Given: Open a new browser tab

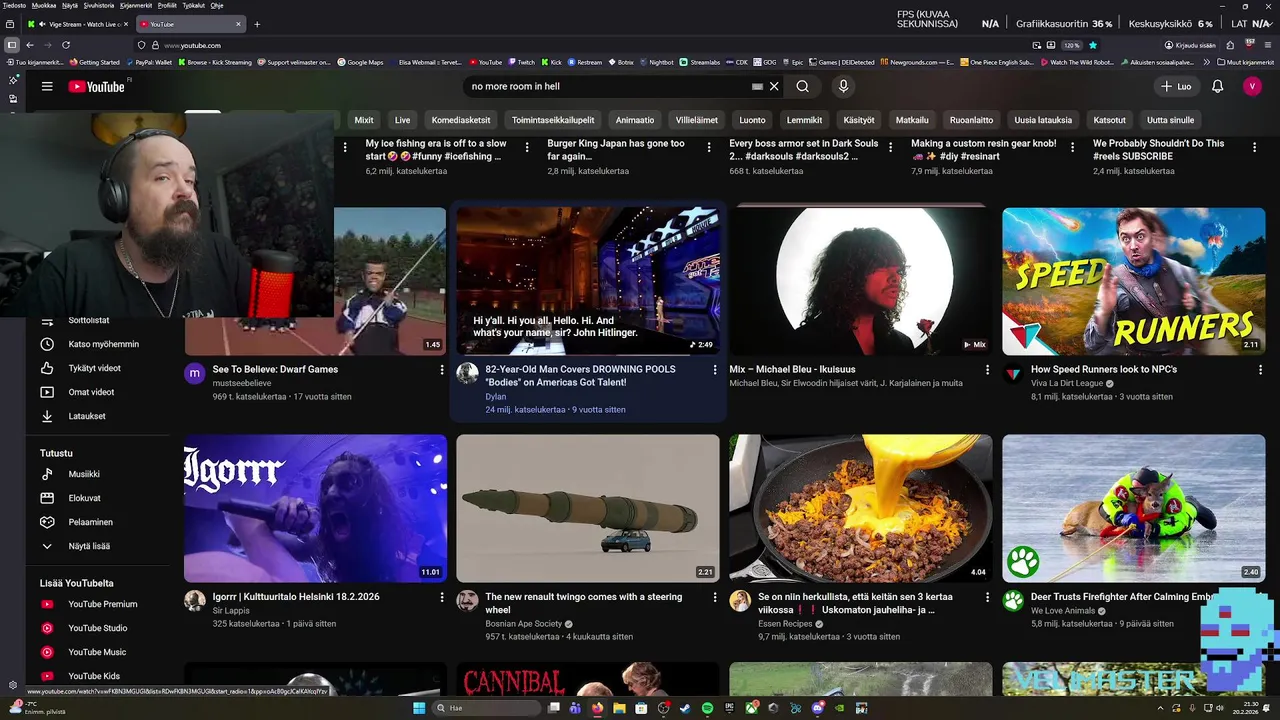Looking at the screenshot, I should 257,24.
